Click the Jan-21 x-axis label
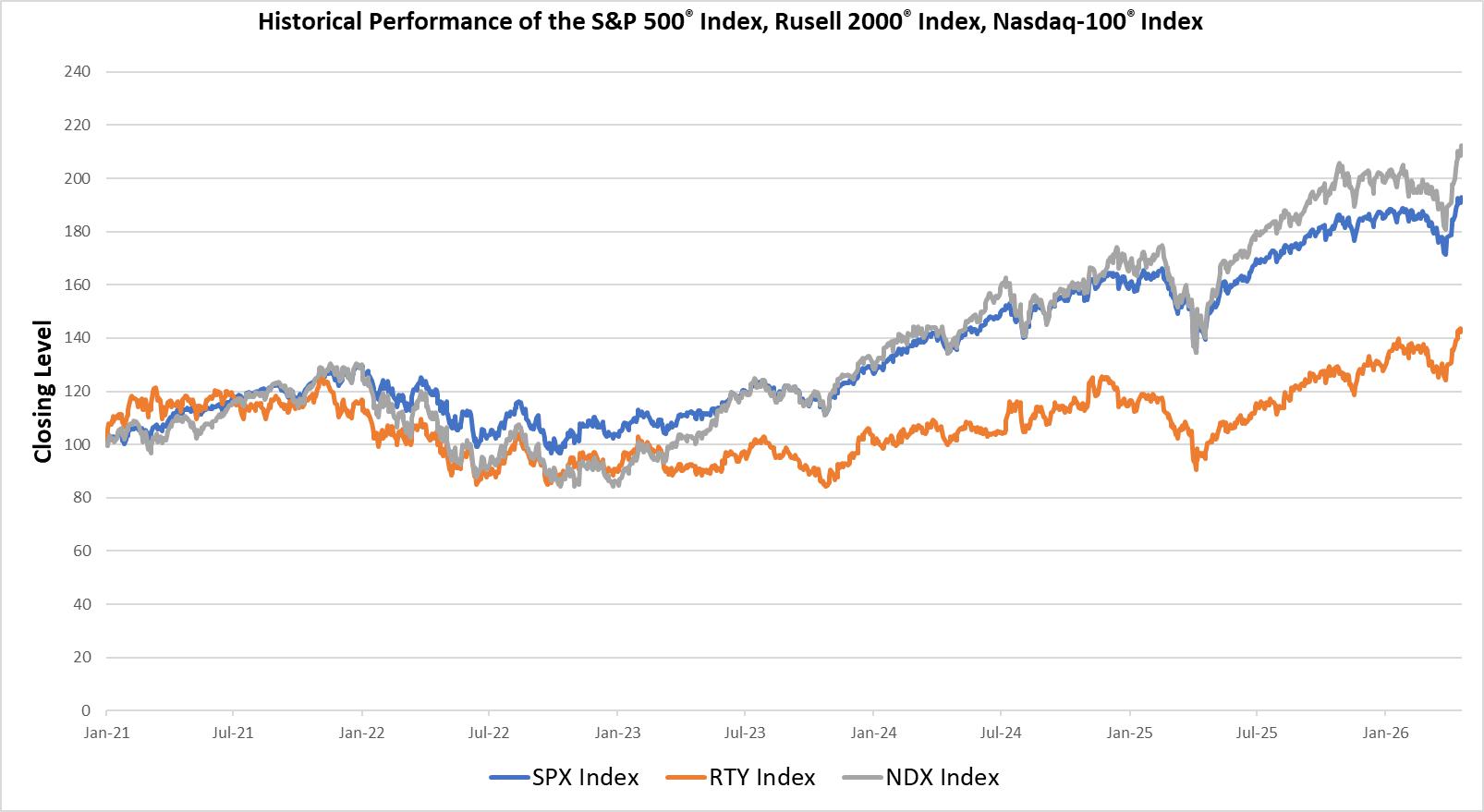This screenshot has width=1484, height=812. coord(105,733)
